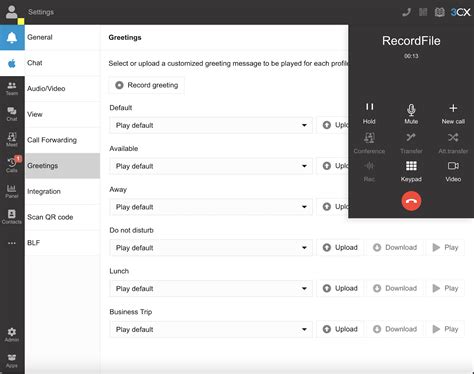Click the phone dialer icon in top bar
Image resolution: width=474 pixels, height=374 pixels.
coord(406,12)
